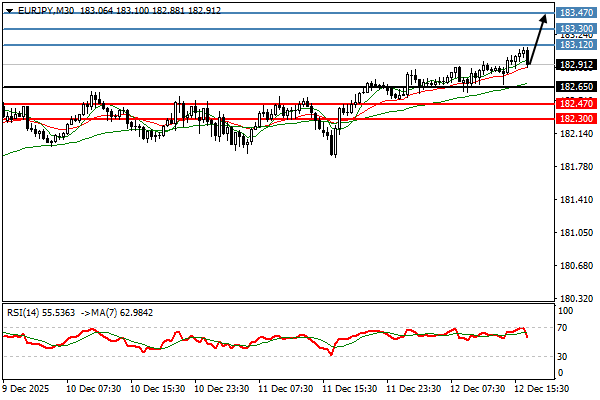The height and width of the screenshot is (400, 600).
Task: Click the 182.912 current price label
Action: point(575,65)
